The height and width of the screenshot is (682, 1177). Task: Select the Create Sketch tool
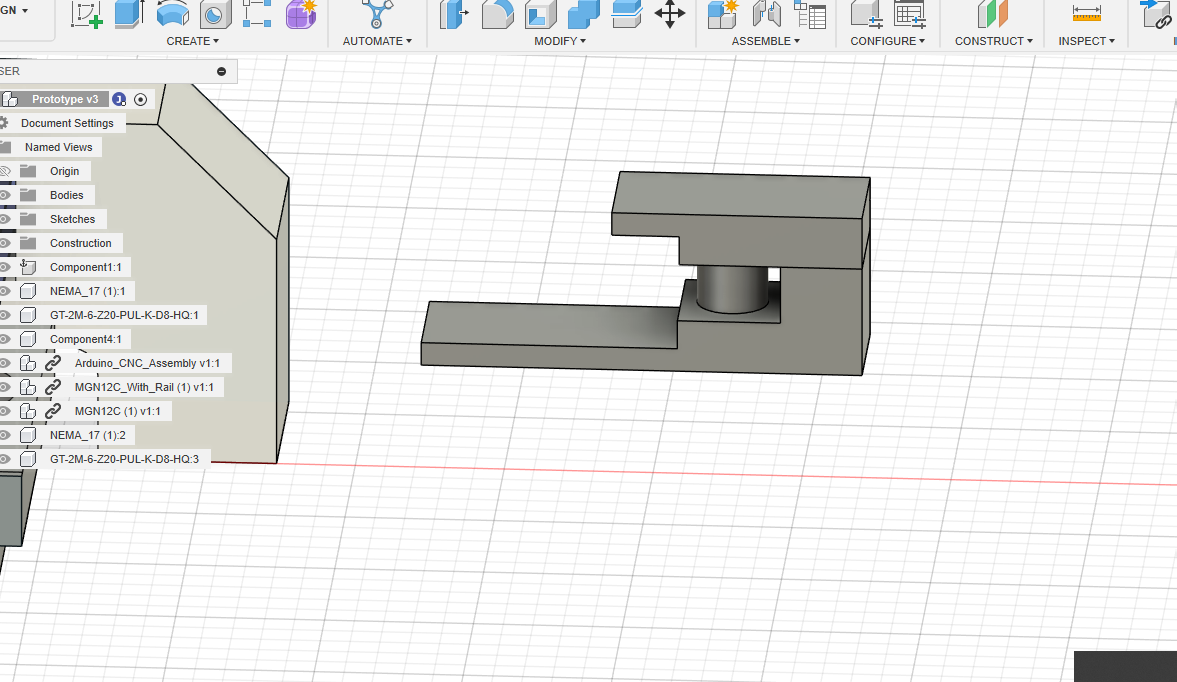tap(86, 14)
